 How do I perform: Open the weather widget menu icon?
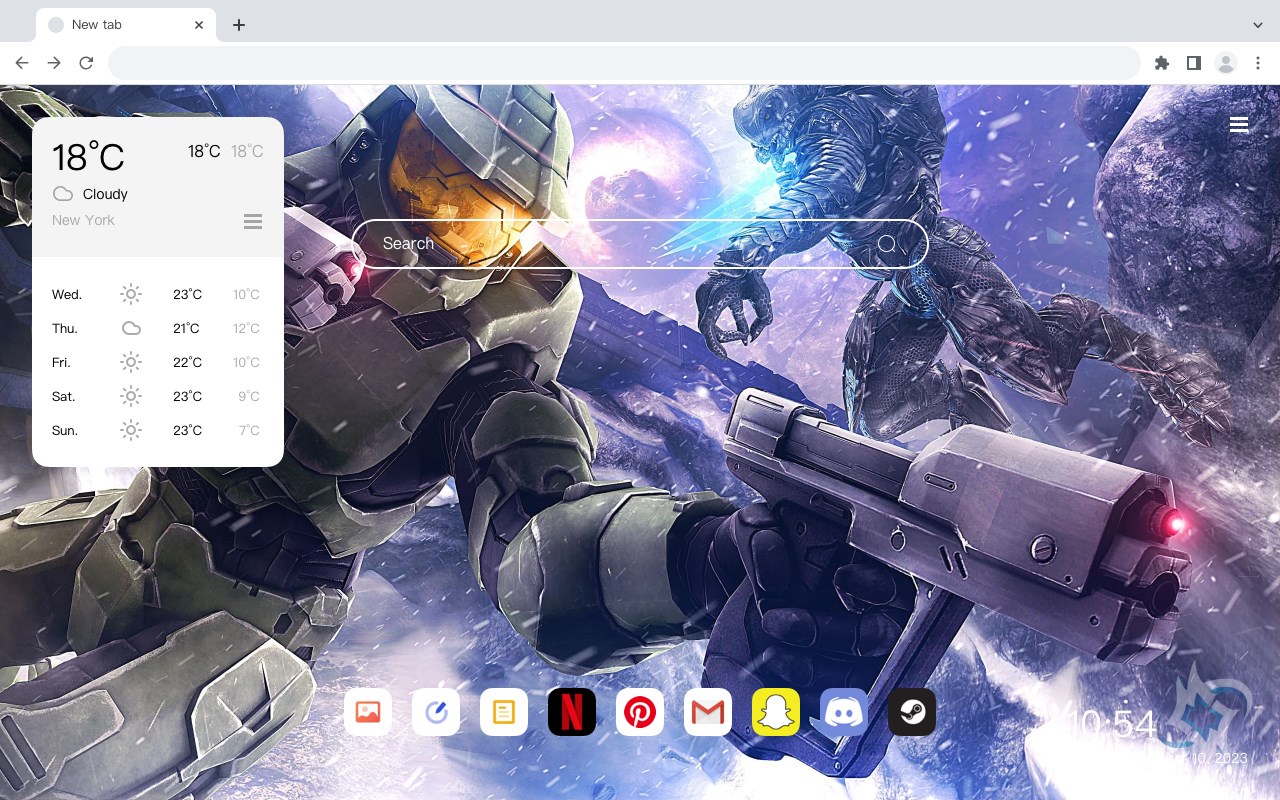point(253,221)
